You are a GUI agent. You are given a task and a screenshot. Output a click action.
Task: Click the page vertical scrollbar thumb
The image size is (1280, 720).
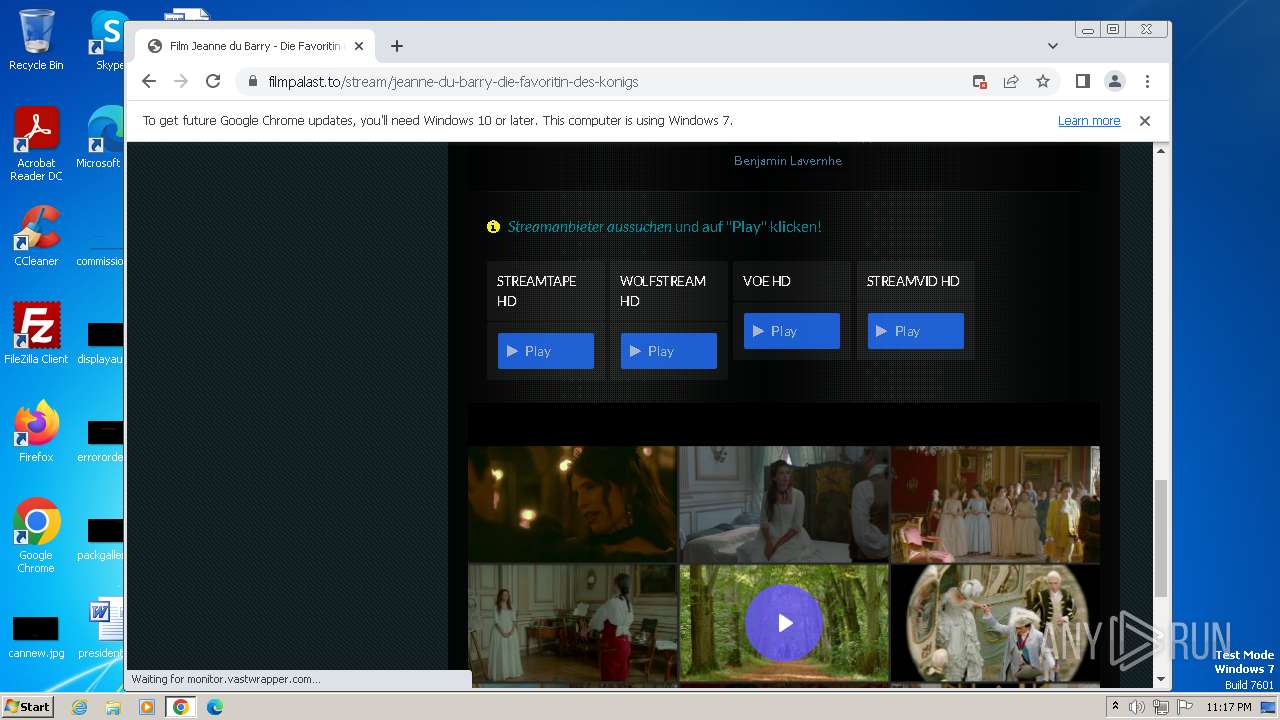coord(1161,538)
